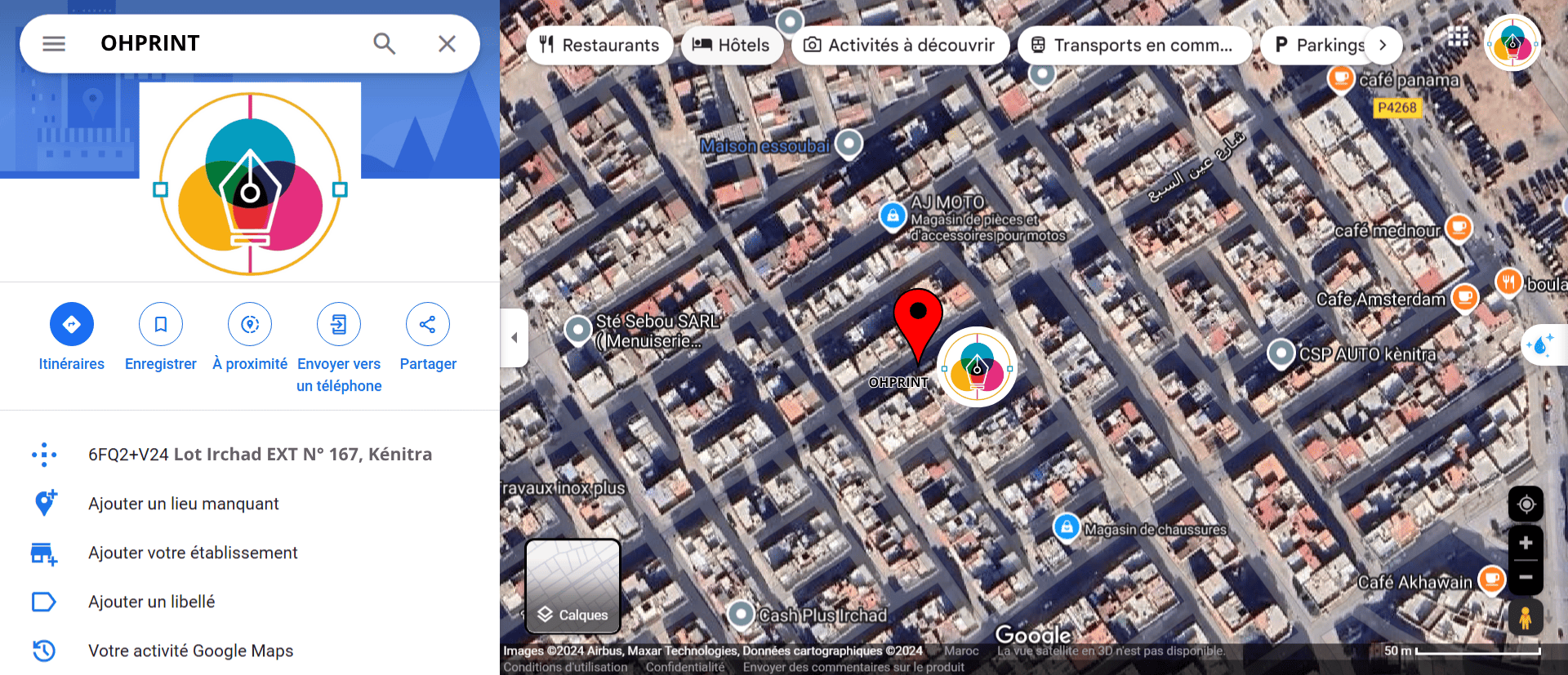The height and width of the screenshot is (675, 1568).
Task: Open Google apps grid menu
Action: pyautogui.click(x=1458, y=38)
